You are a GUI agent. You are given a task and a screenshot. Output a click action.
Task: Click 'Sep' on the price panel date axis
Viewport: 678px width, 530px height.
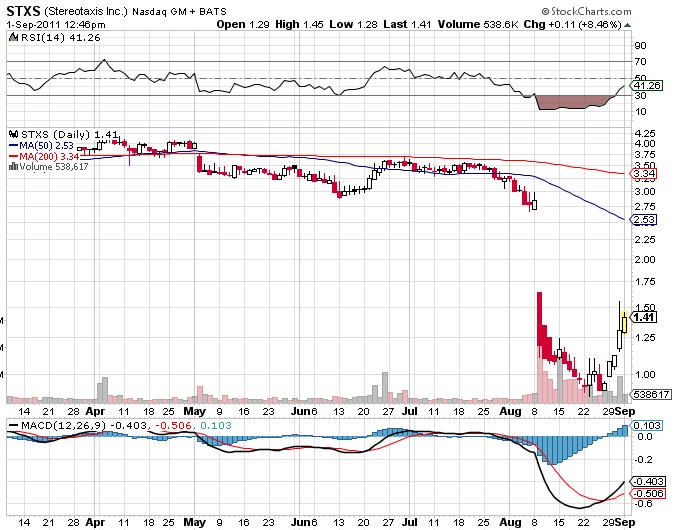pos(625,411)
